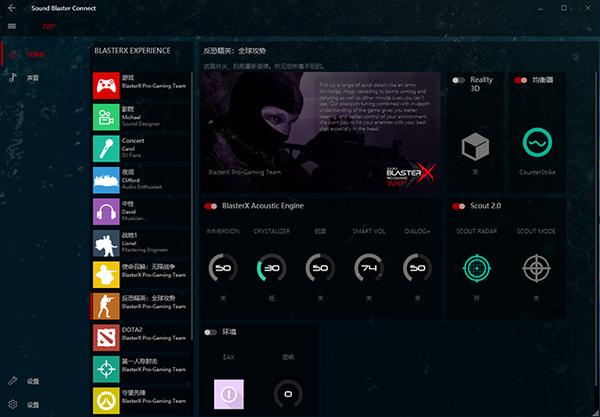Select the green movie camera profile icon

106,117
